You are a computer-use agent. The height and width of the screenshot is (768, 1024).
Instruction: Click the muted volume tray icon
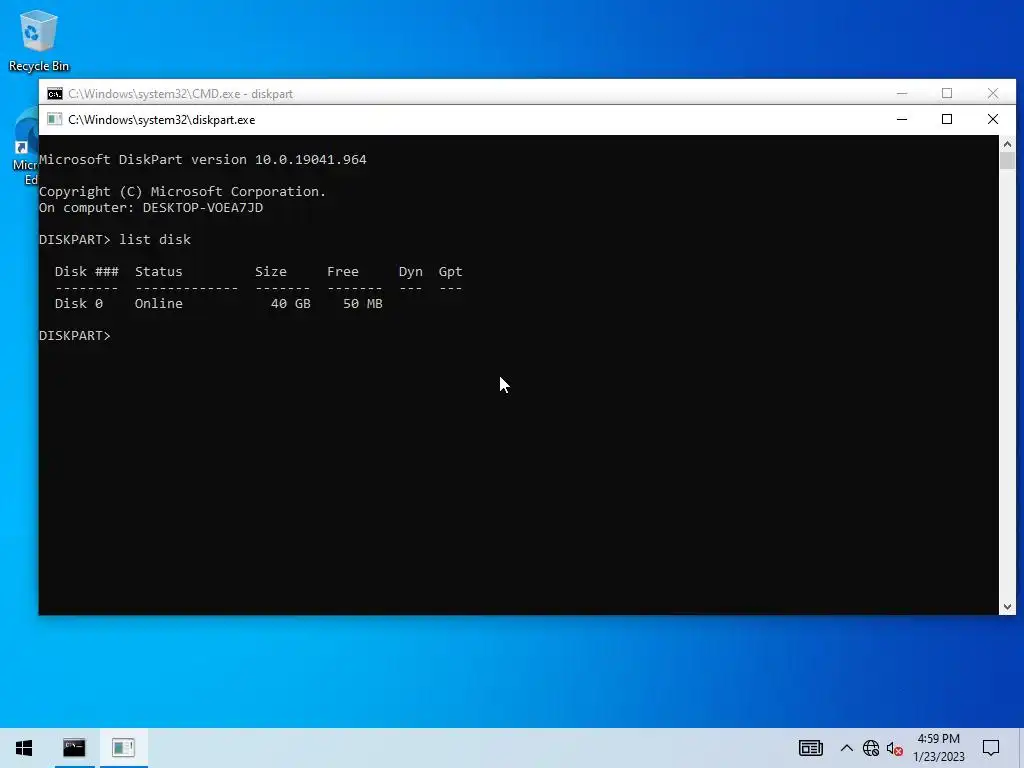click(895, 748)
